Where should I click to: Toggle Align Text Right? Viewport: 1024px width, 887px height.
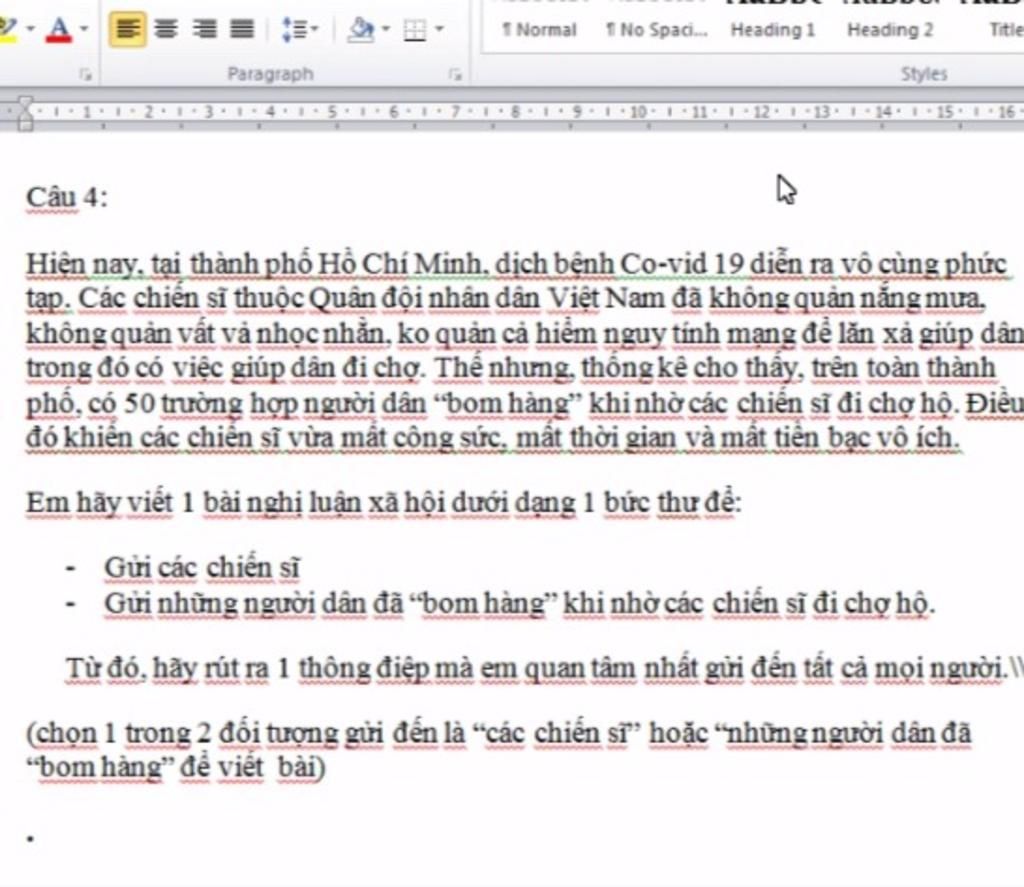(204, 29)
